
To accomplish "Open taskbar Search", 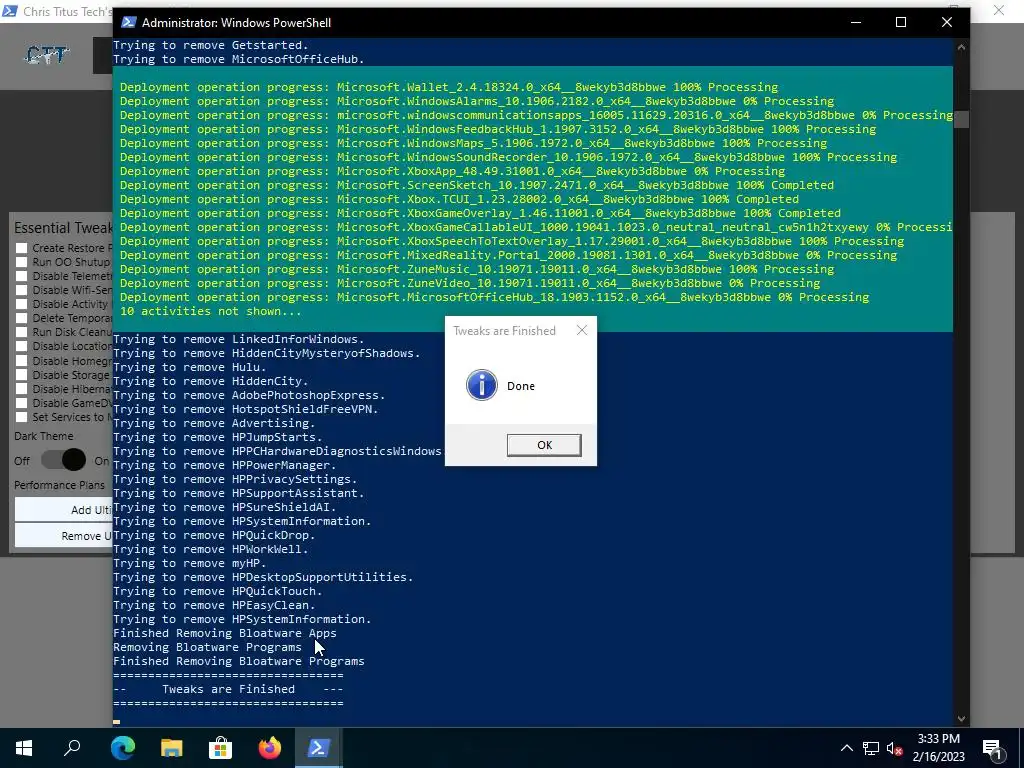I will point(72,748).
